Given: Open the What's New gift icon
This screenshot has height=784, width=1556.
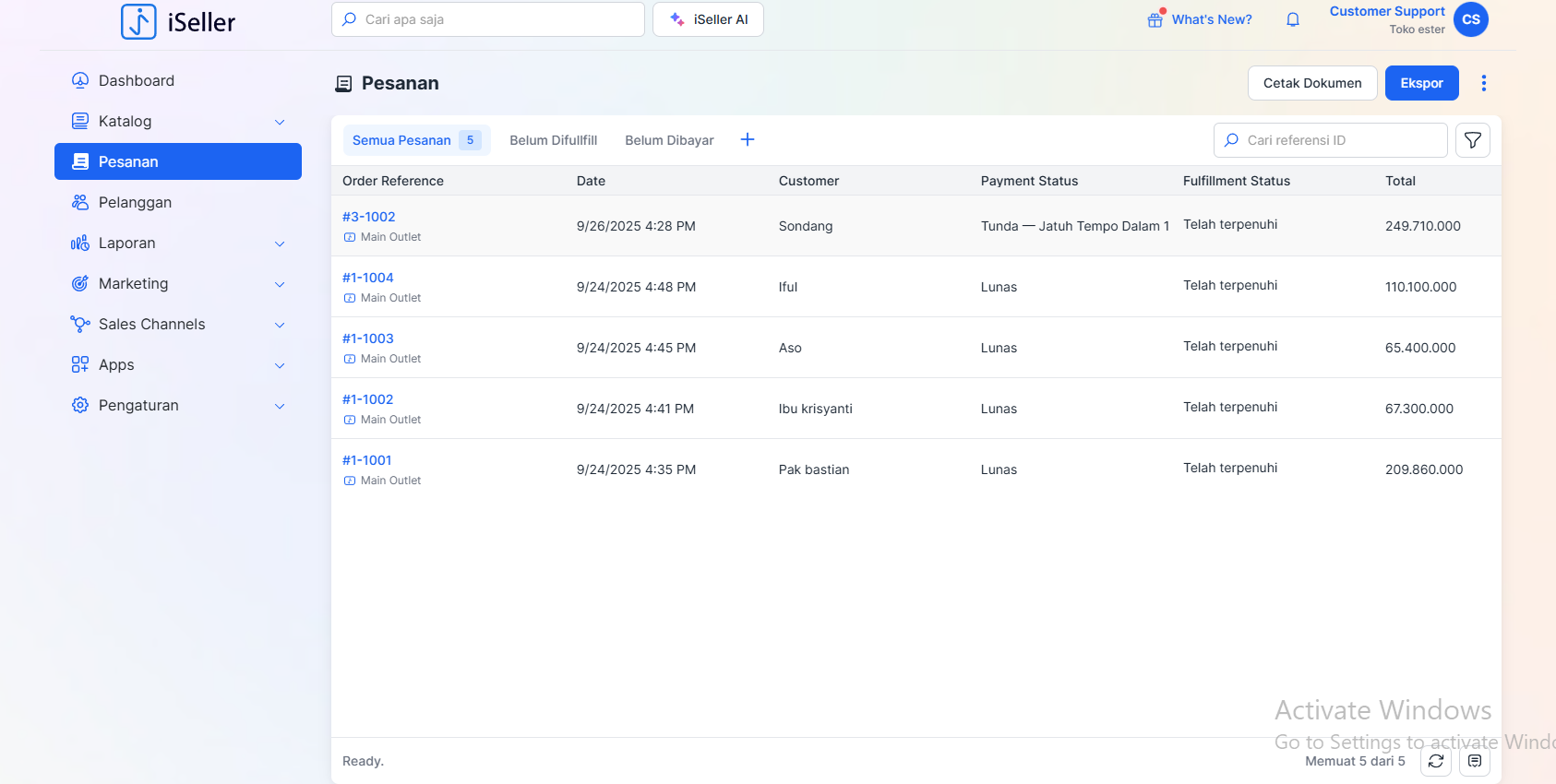Looking at the screenshot, I should (1155, 19).
